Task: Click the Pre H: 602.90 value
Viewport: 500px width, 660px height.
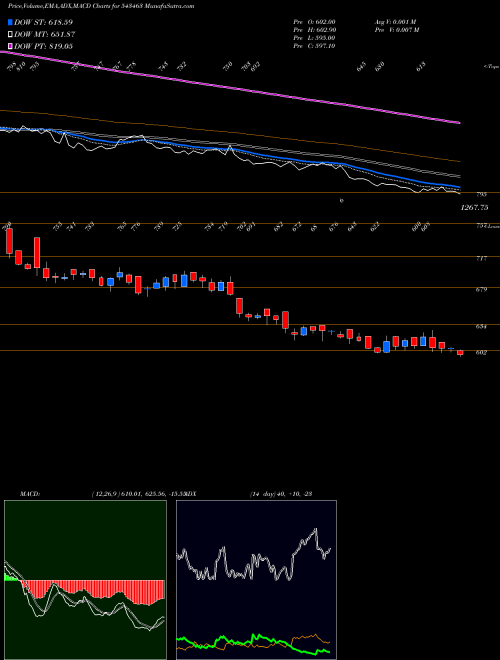Action: [x=314, y=30]
